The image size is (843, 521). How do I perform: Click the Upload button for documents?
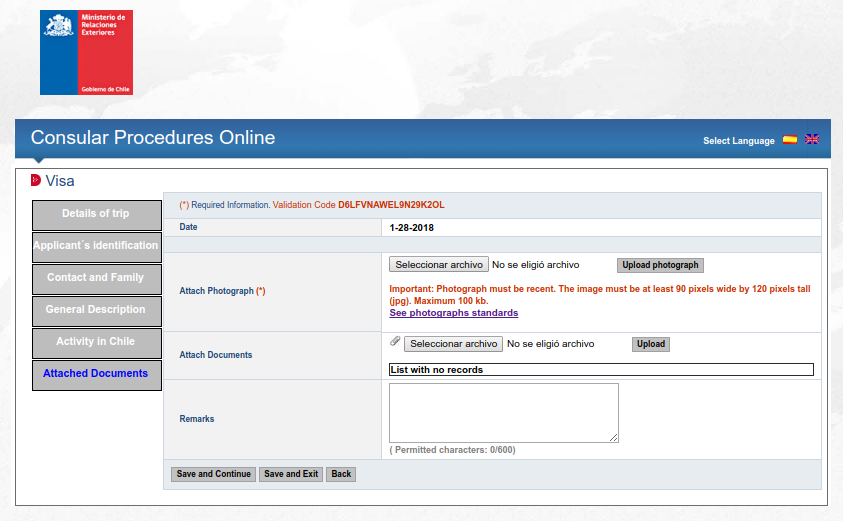[x=651, y=344]
